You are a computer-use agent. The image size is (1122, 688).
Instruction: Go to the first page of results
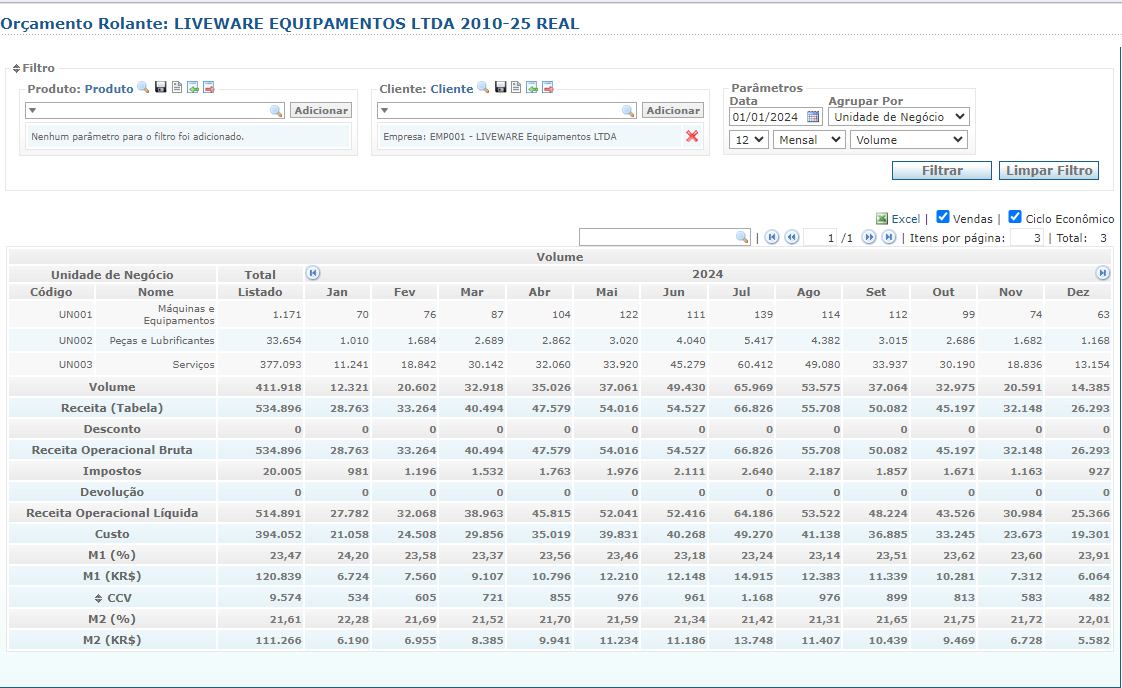click(x=771, y=238)
